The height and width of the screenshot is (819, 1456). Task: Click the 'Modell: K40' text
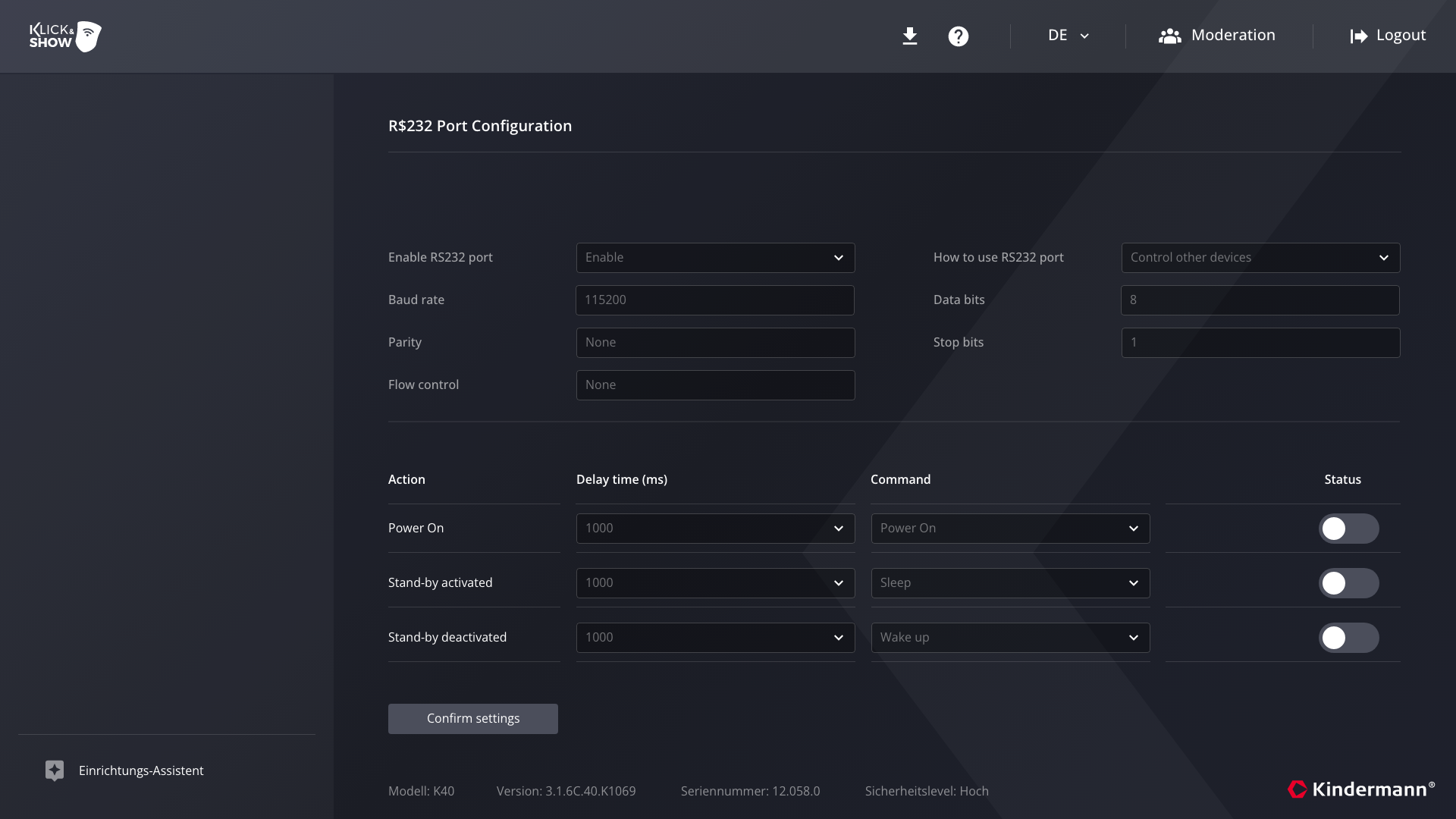click(x=421, y=791)
